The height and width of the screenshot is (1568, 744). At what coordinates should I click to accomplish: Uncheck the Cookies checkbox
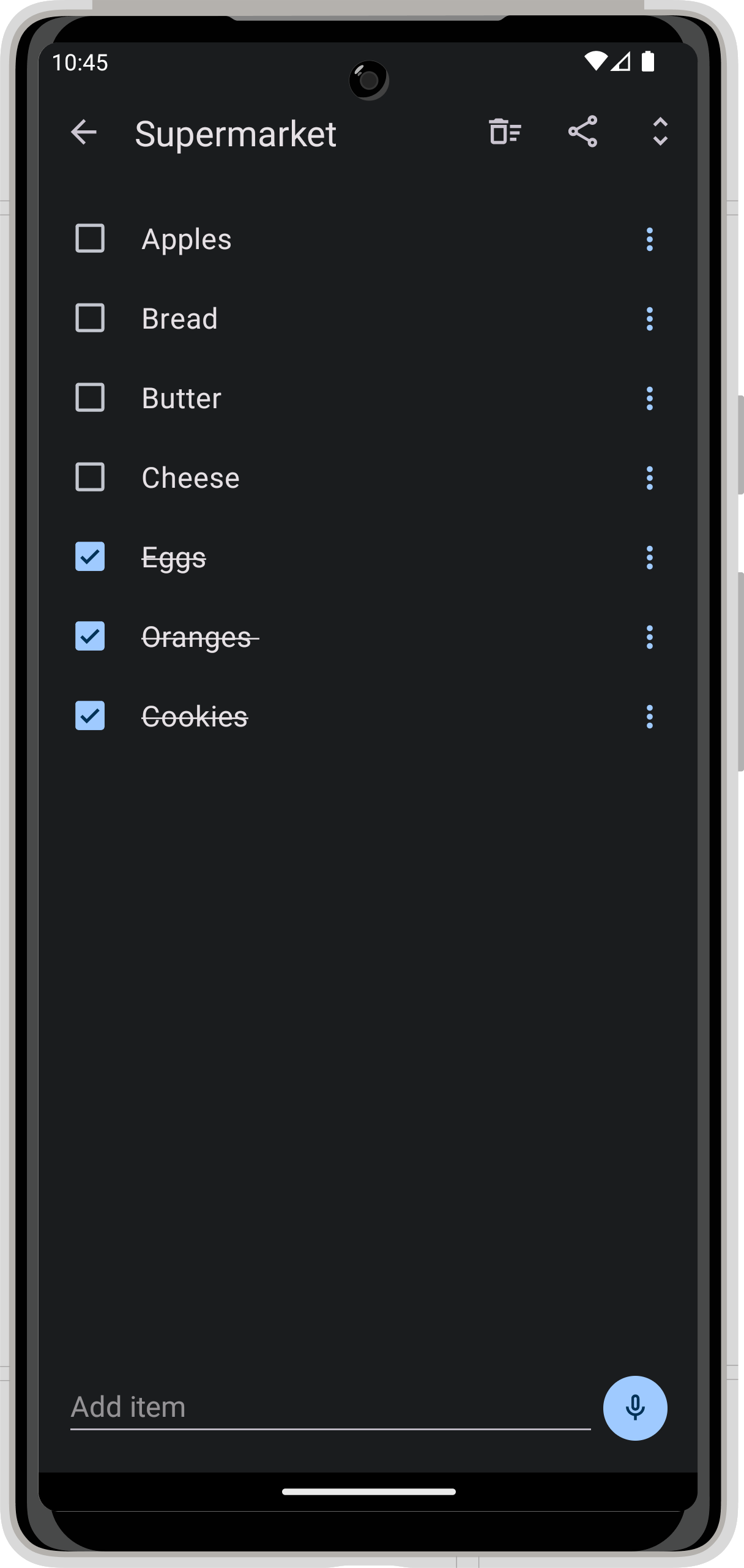[x=90, y=716]
